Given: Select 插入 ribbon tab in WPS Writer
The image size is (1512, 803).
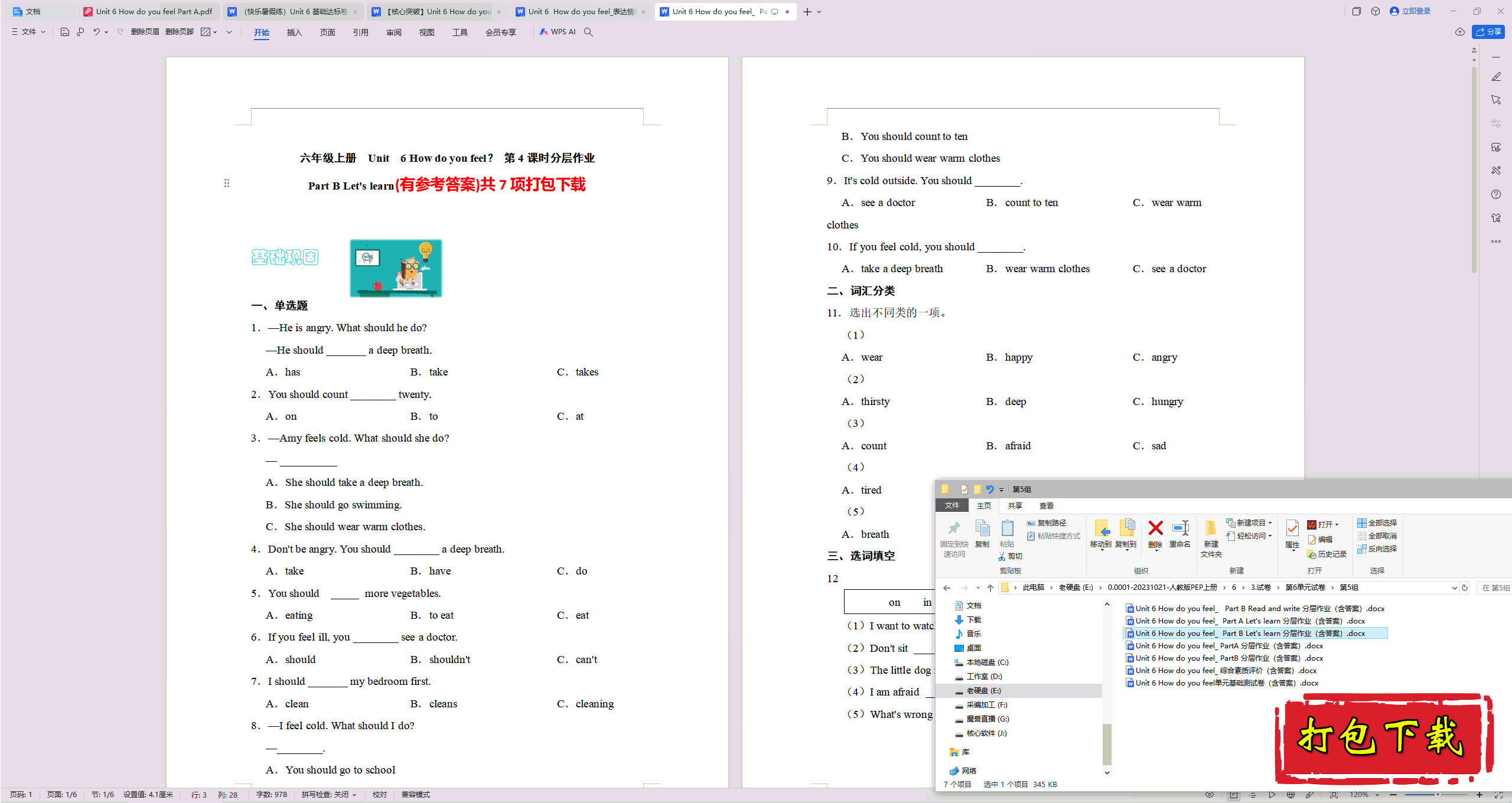Looking at the screenshot, I should coord(293,32).
